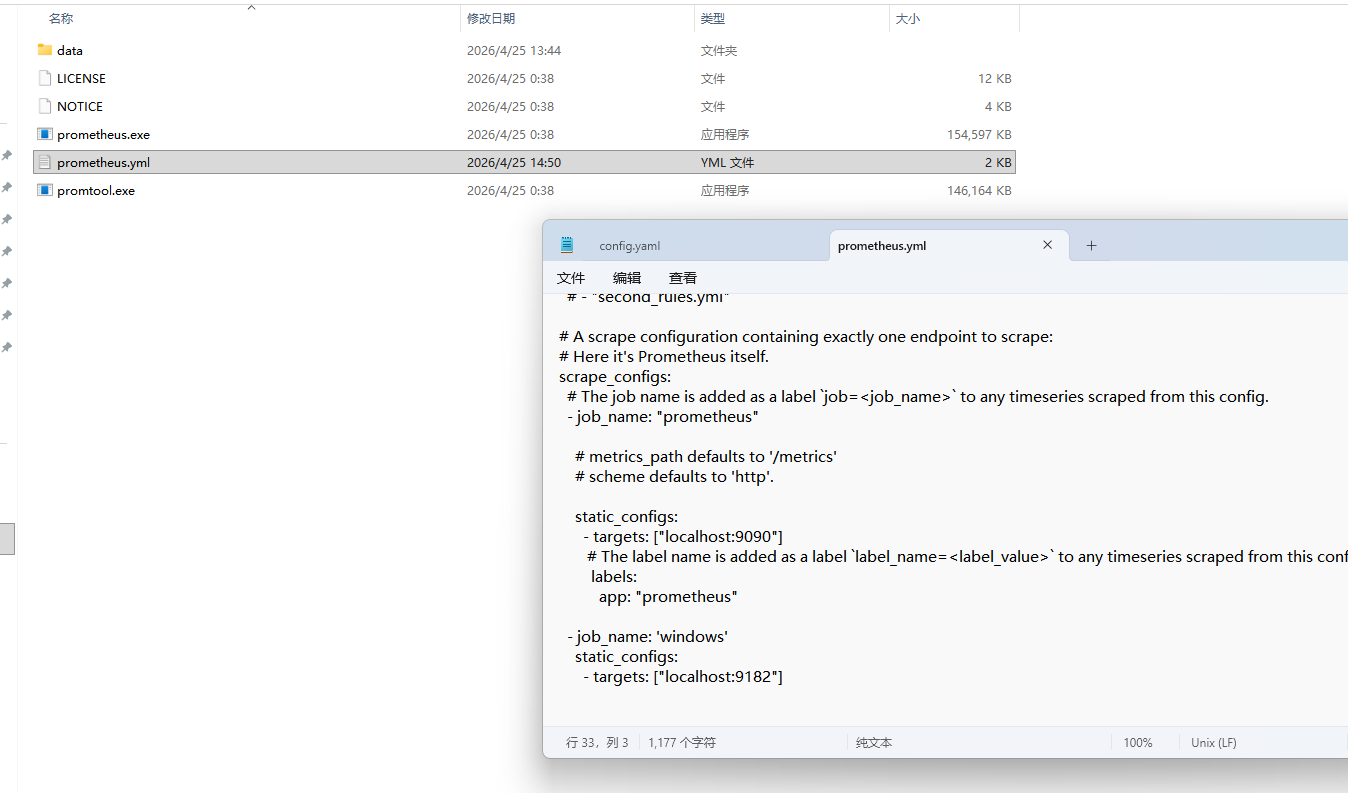Click the data folder icon
This screenshot has width=1348, height=793.
pos(44,50)
